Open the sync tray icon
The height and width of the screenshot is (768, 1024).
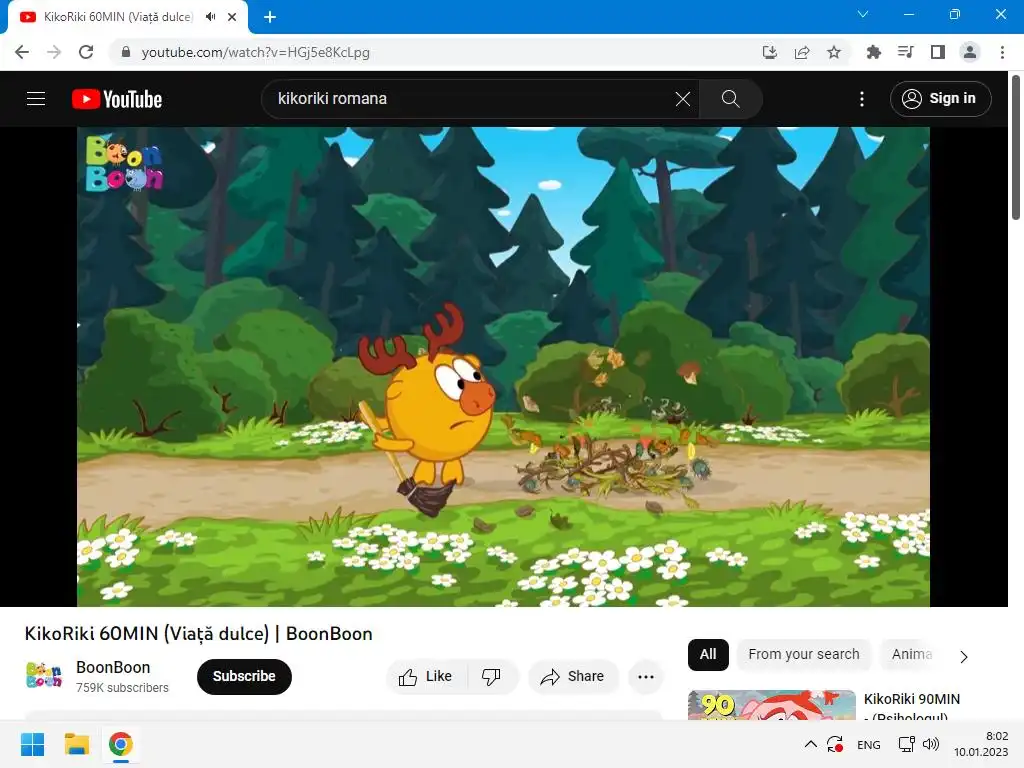[835, 744]
